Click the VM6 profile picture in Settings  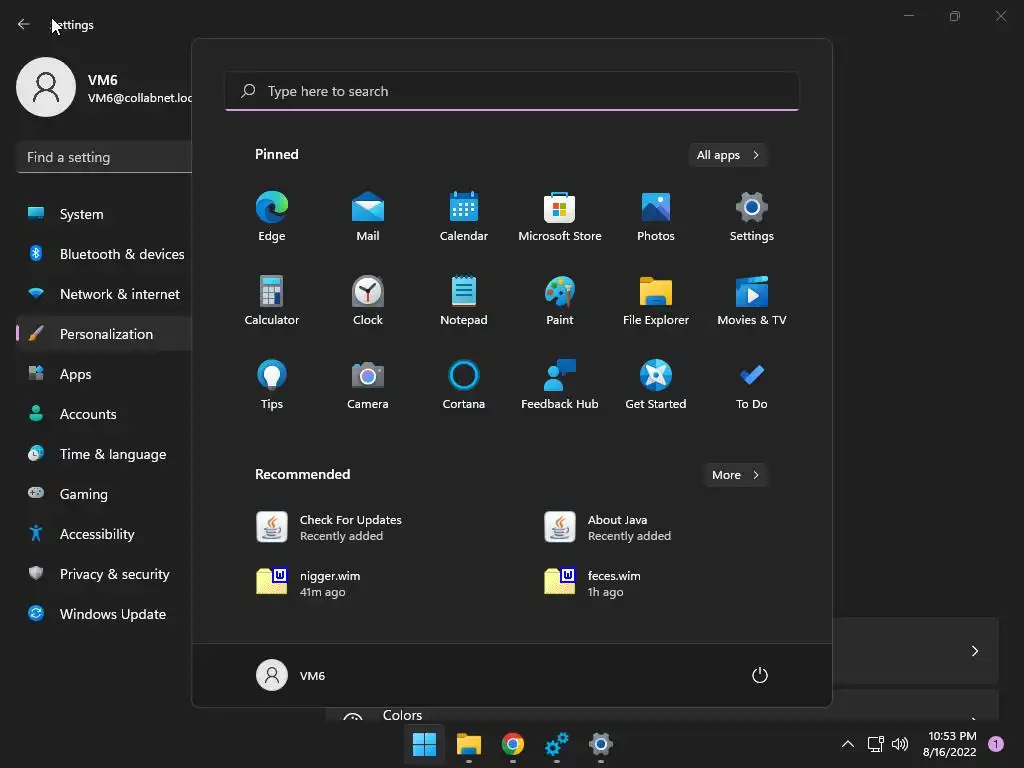point(46,87)
